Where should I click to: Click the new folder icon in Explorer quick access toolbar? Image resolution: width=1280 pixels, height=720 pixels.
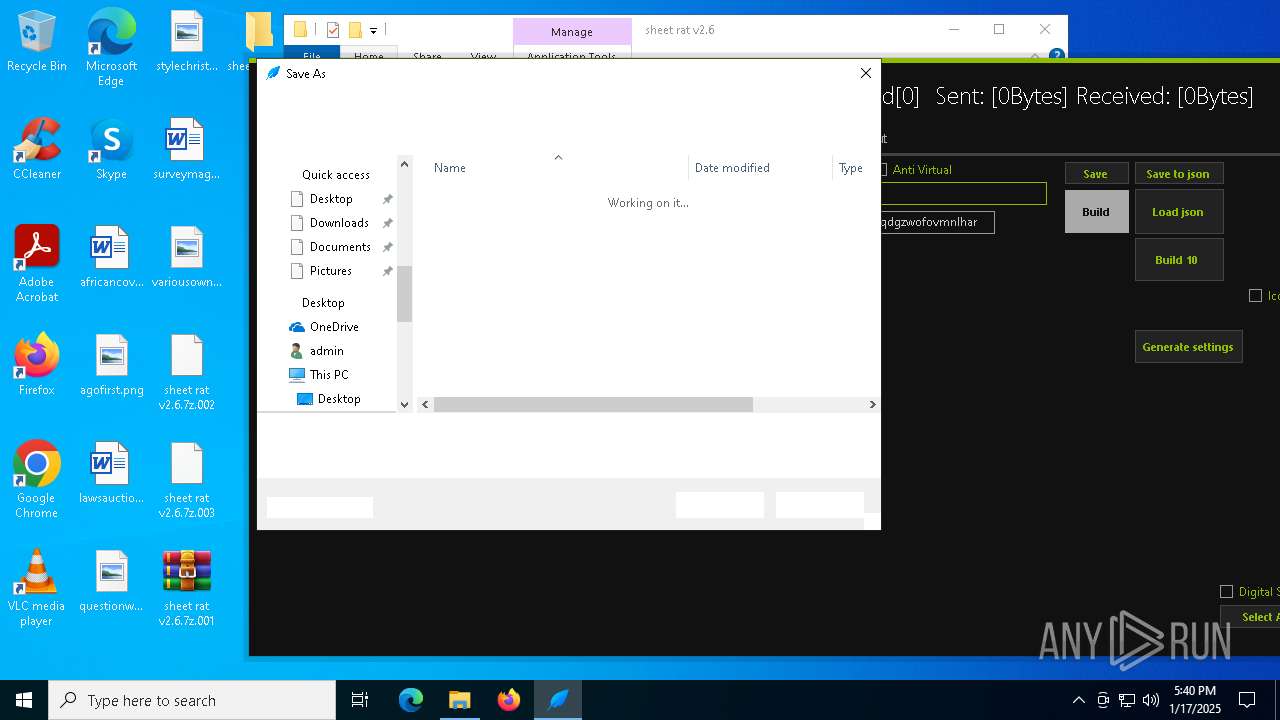pos(355,30)
